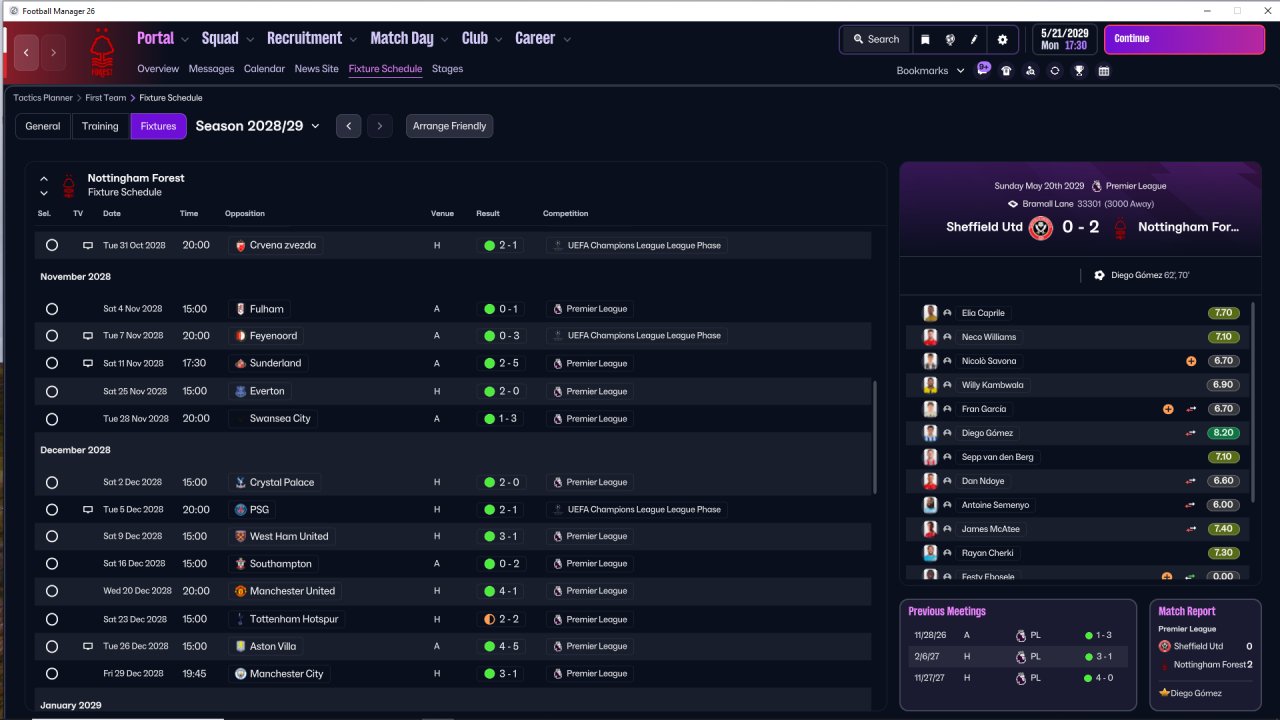Viewport: 1280px width, 720px height.
Task: Navigate back using the history back arrow
Action: pos(27,52)
